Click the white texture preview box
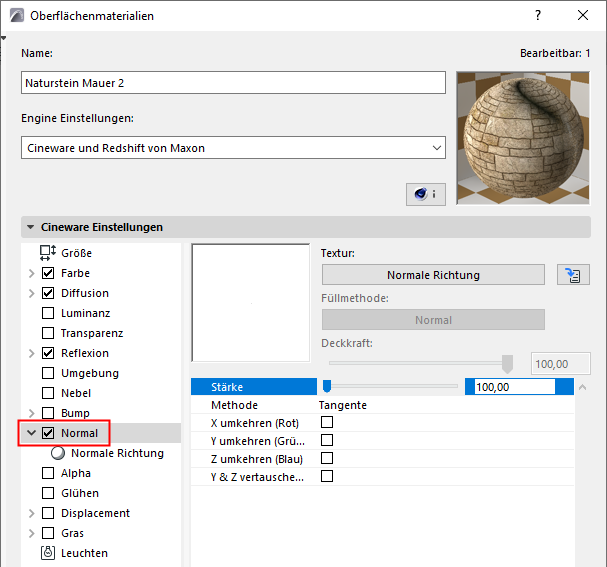Viewport: 607px width, 567px height. point(250,303)
